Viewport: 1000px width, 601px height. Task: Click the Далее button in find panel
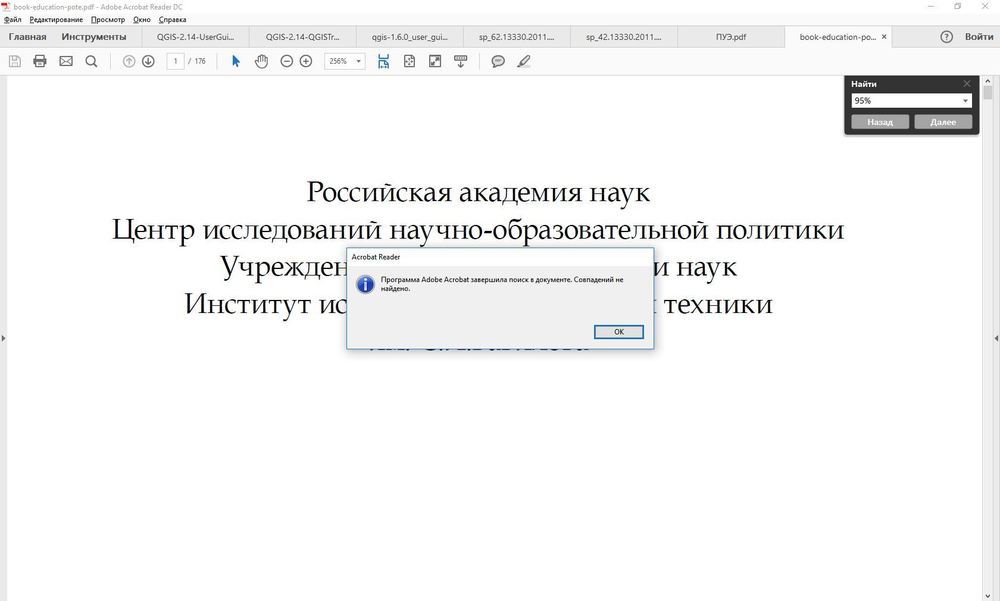(943, 122)
